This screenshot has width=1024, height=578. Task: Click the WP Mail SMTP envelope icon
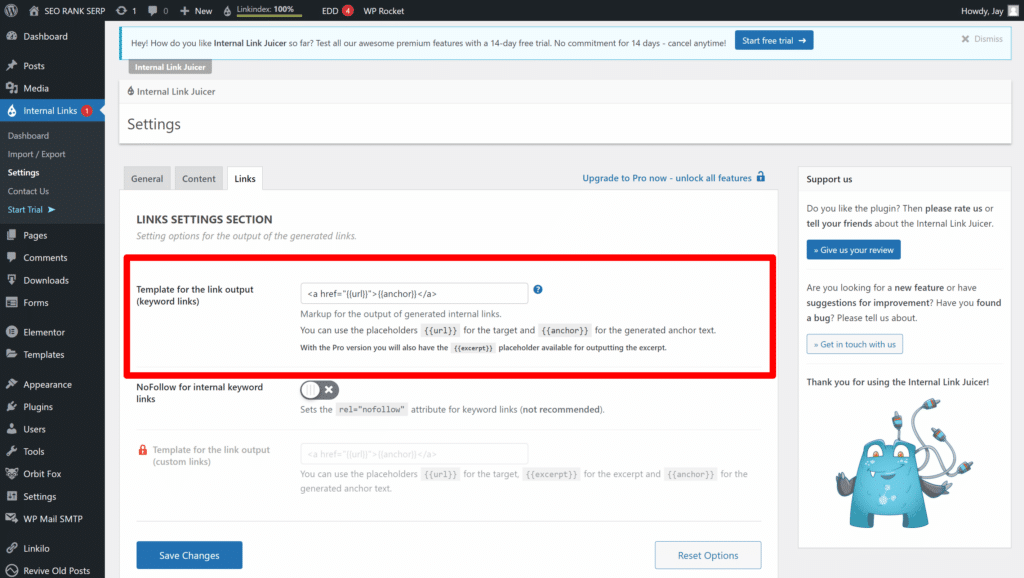[12, 519]
